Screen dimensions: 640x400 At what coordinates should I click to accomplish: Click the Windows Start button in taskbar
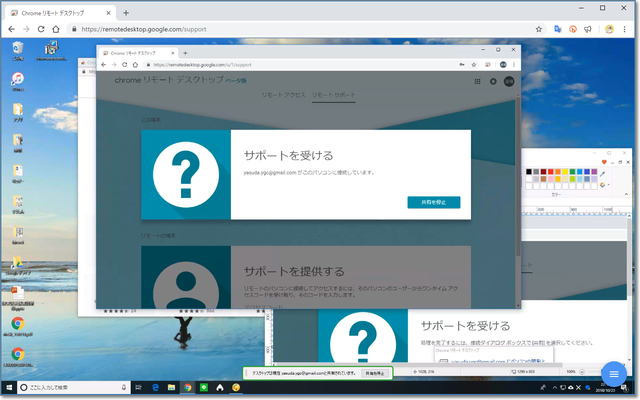pos(8,387)
